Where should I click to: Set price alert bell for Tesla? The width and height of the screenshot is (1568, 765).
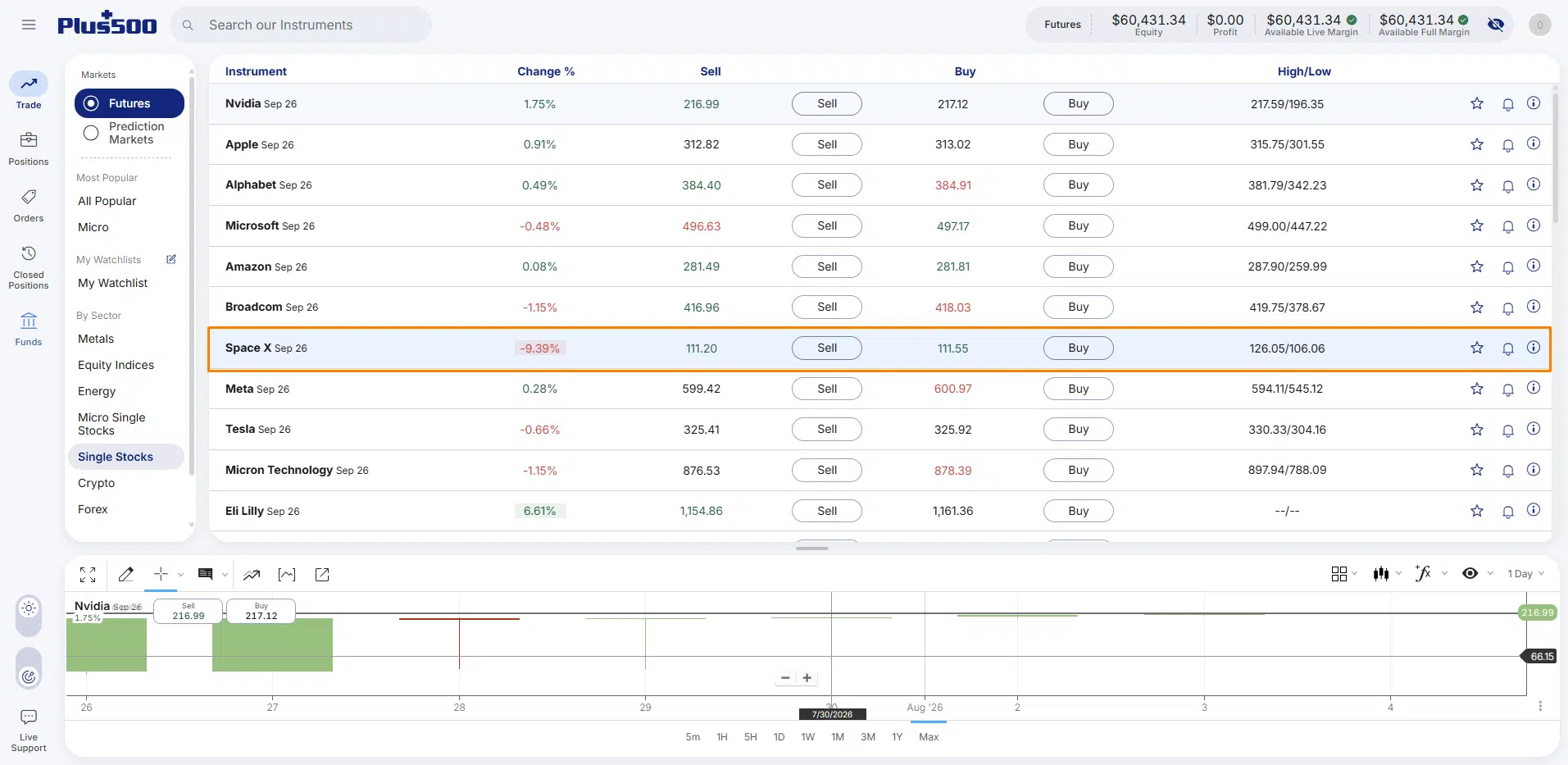[1508, 430]
